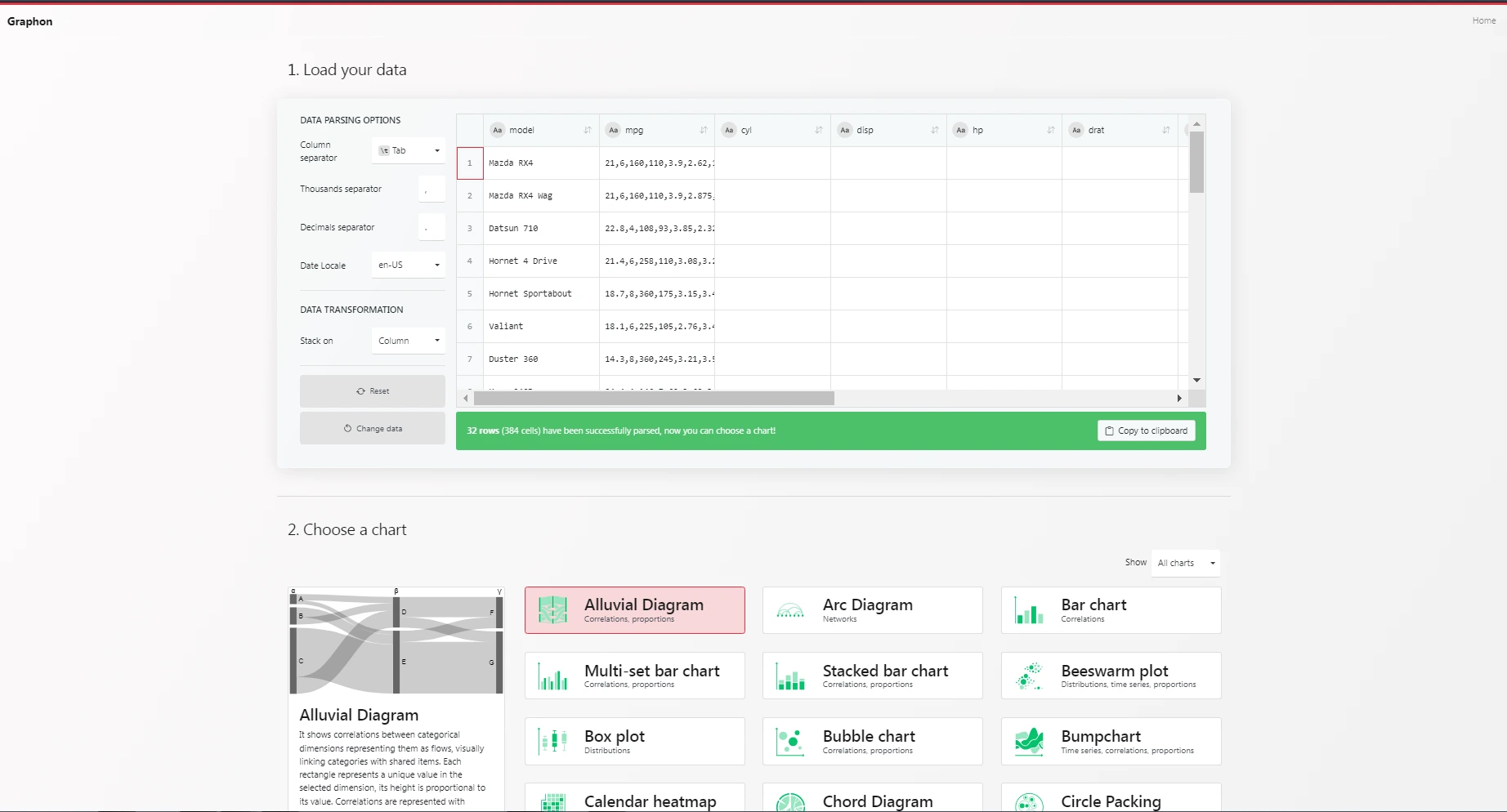Image resolution: width=1507 pixels, height=812 pixels.
Task: Select the Alluvial Diagram chart card
Action: pos(635,610)
